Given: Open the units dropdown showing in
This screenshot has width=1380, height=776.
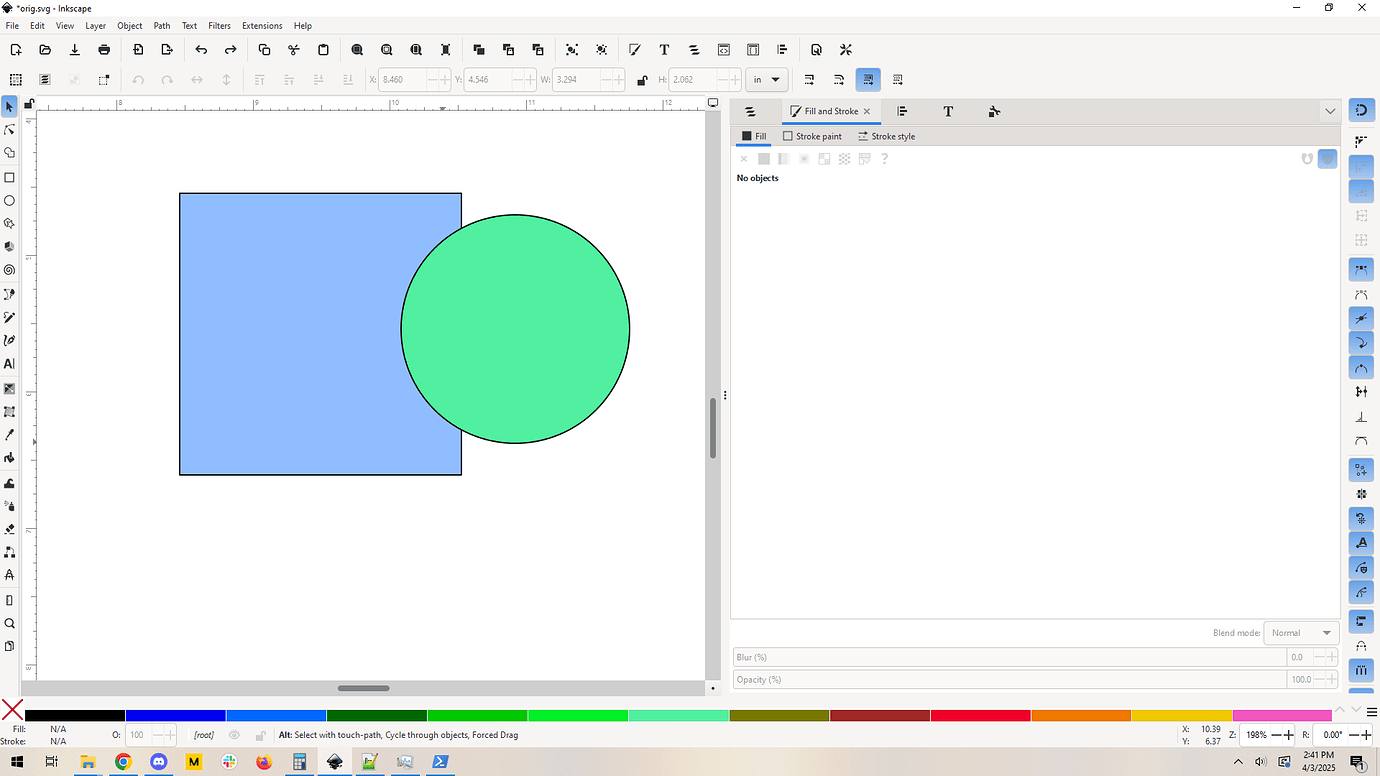Looking at the screenshot, I should [768, 80].
